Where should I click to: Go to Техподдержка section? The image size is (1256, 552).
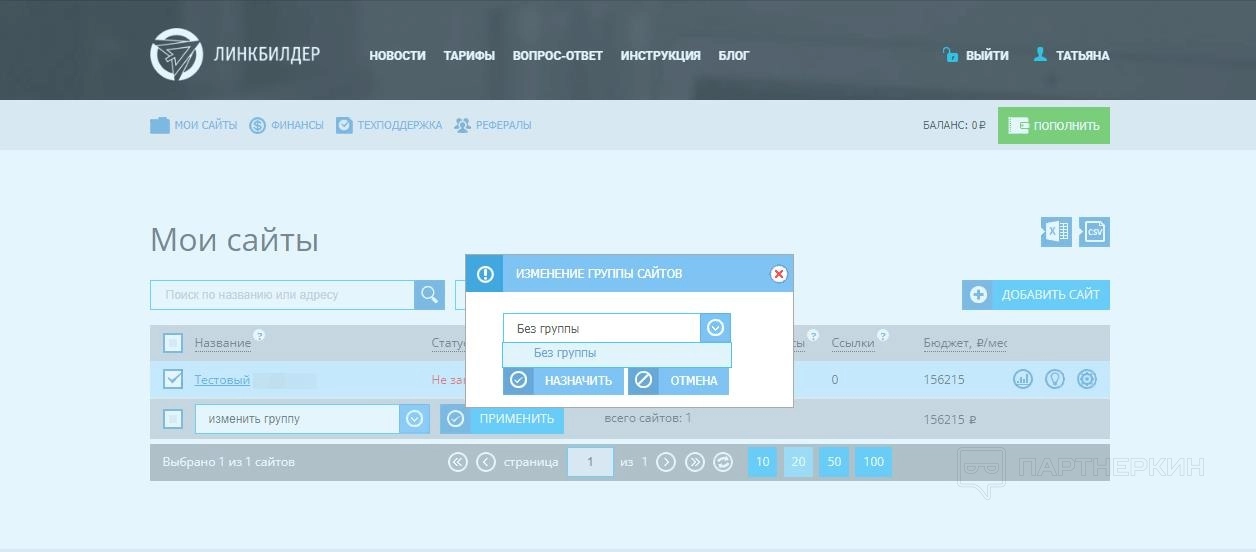(389, 125)
